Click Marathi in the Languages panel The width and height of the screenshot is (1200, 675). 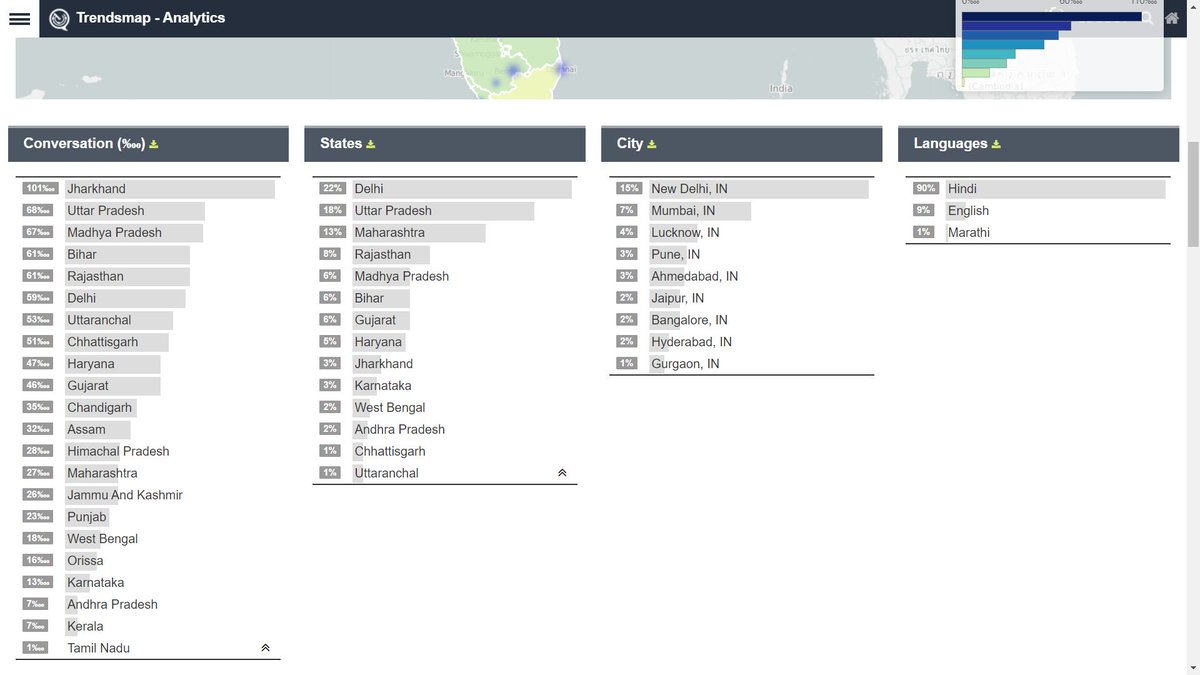pyautogui.click(x=967, y=232)
